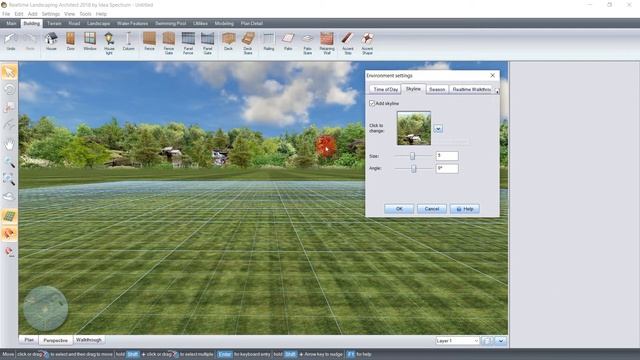640x360 pixels.
Task: Click the Undo icon in the toolbar
Action: point(11,42)
